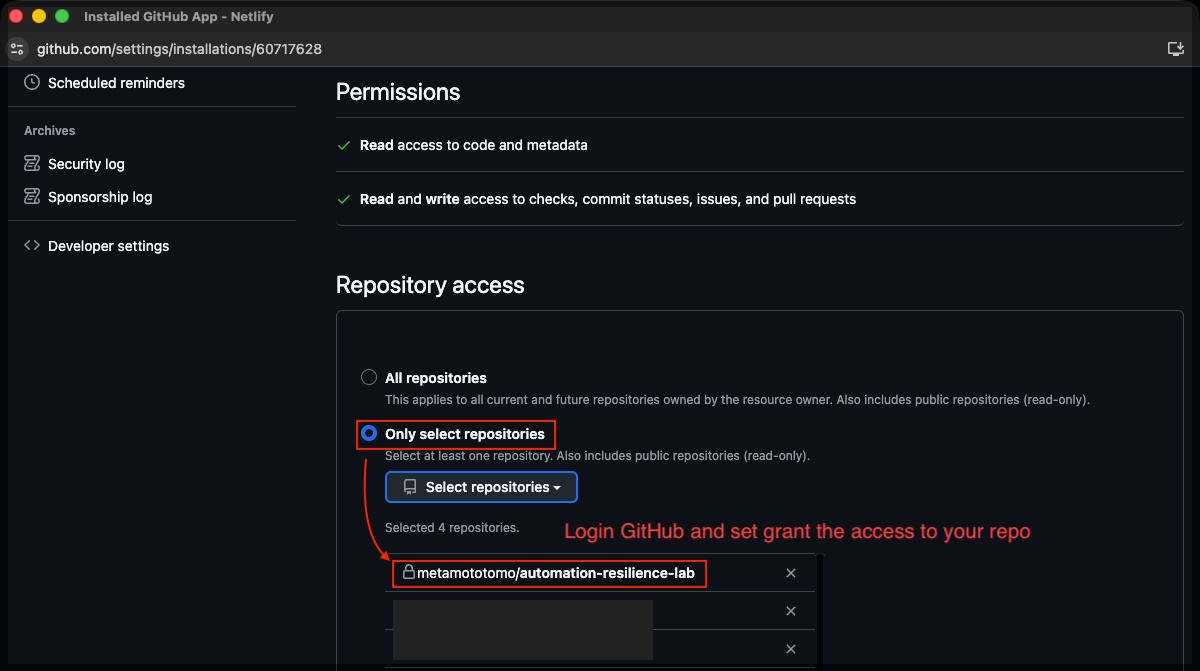Click the github.com URL in address bar
1200x671 pixels.
click(179, 49)
